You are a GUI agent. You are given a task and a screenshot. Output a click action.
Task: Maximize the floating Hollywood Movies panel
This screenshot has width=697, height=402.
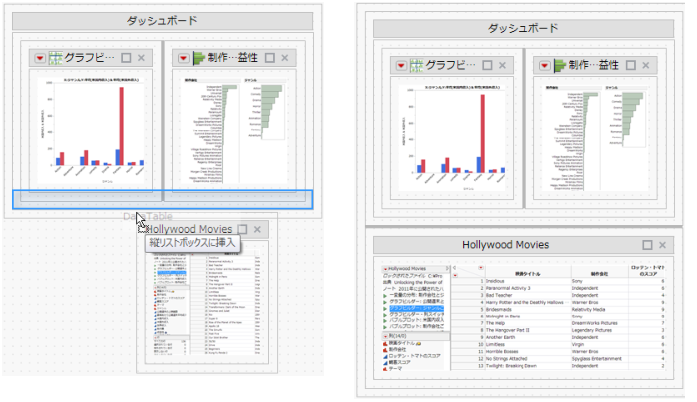[242, 229]
